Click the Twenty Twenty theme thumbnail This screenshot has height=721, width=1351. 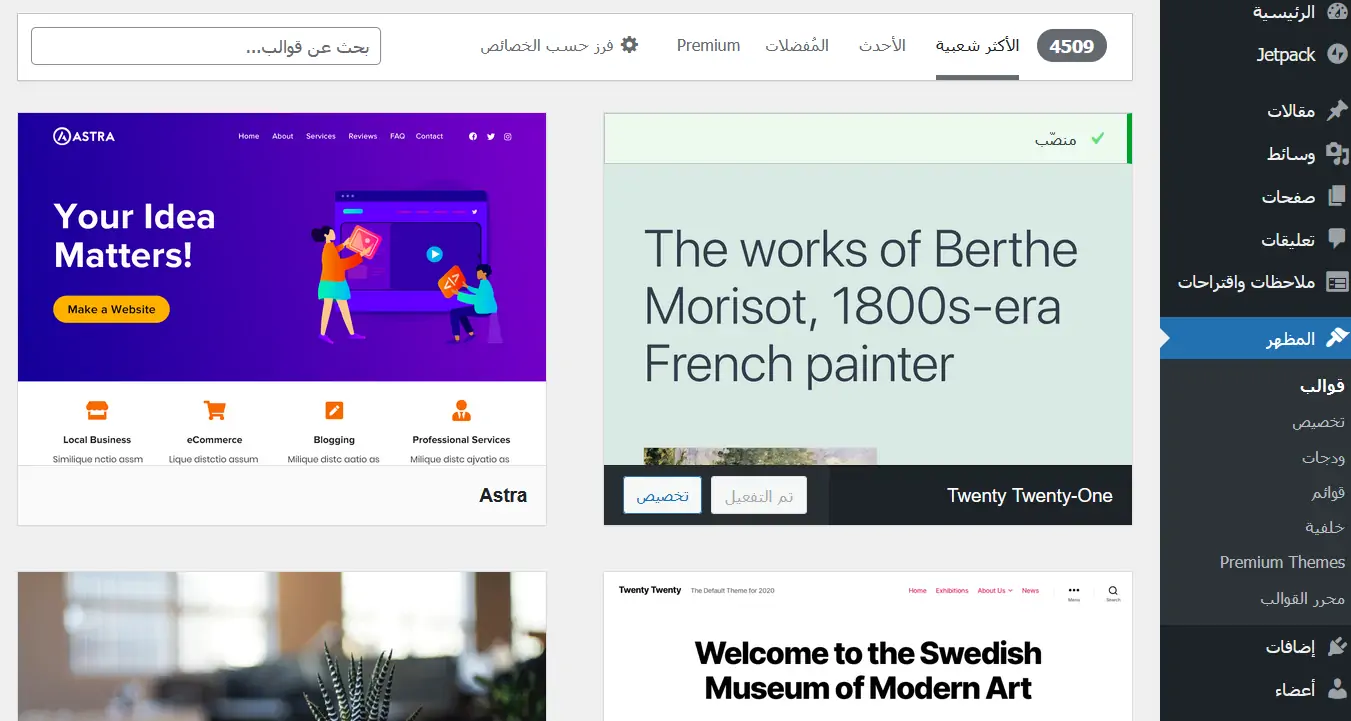pyautogui.click(x=868, y=646)
